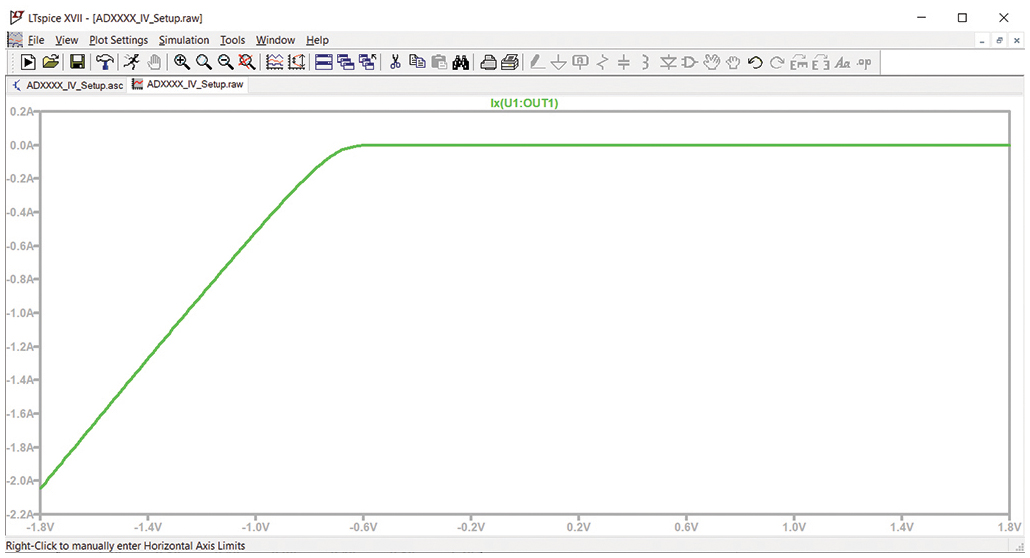1030x558 pixels.
Task: Save using the floppy disk icon
Action: coord(77,62)
